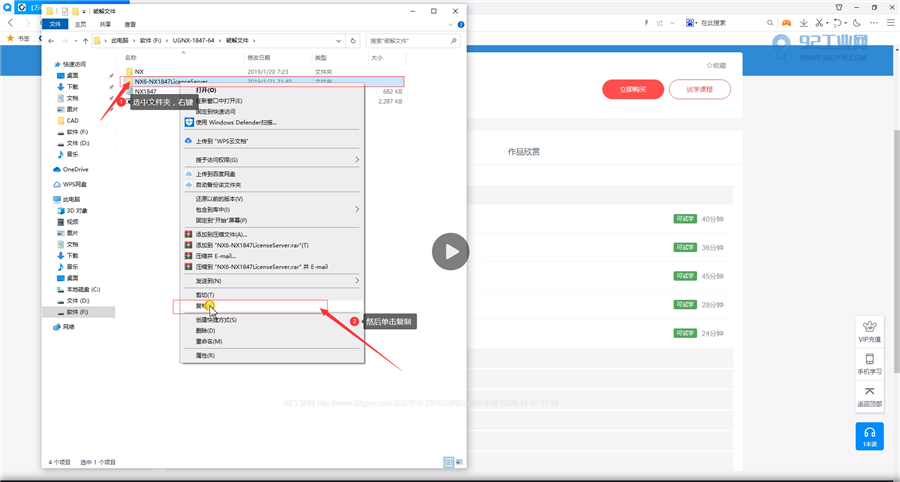900x482 pixels.
Task: Go up one folder level in Explorer
Action: [86, 41]
